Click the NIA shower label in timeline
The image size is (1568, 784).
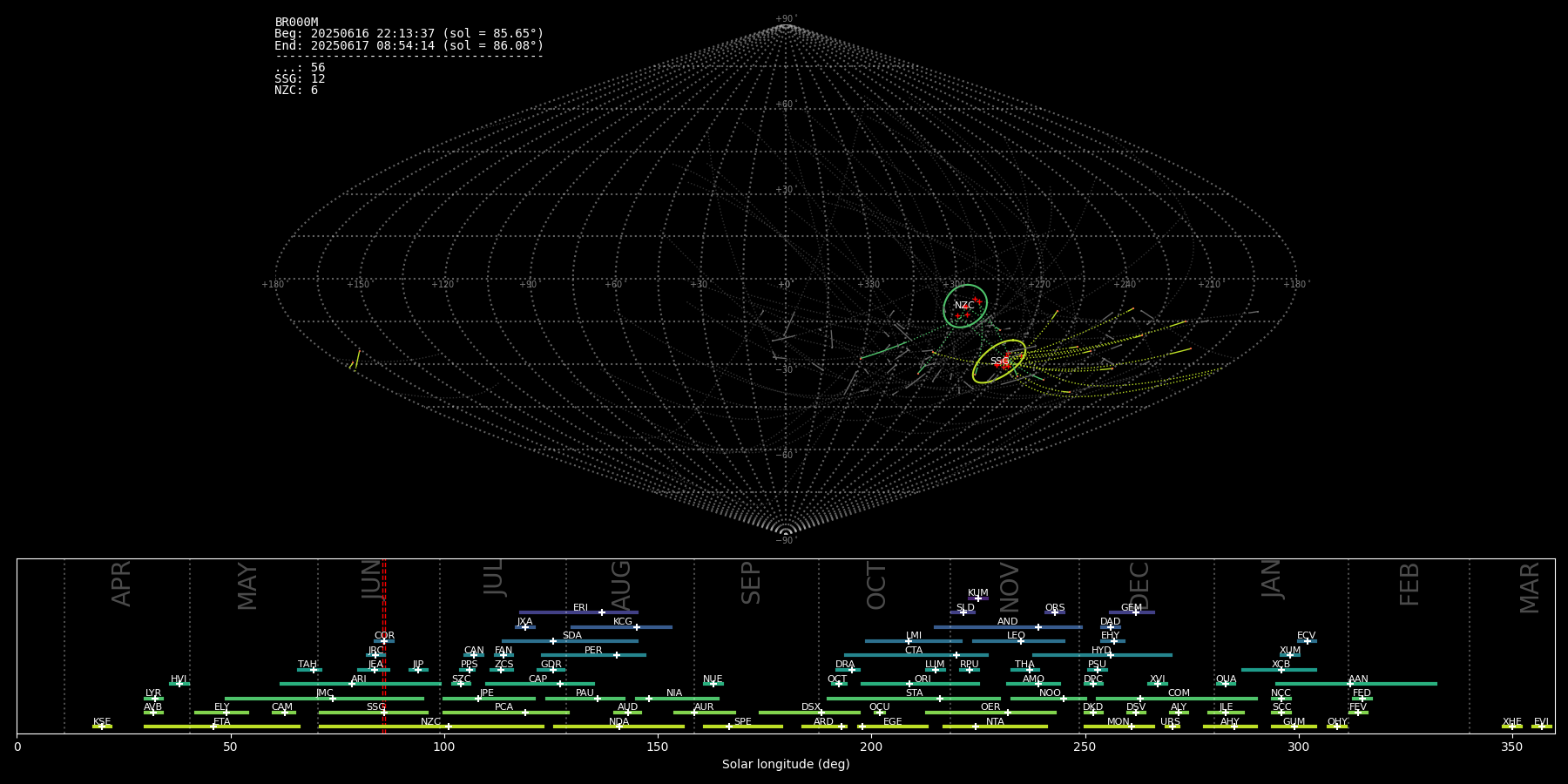[674, 693]
